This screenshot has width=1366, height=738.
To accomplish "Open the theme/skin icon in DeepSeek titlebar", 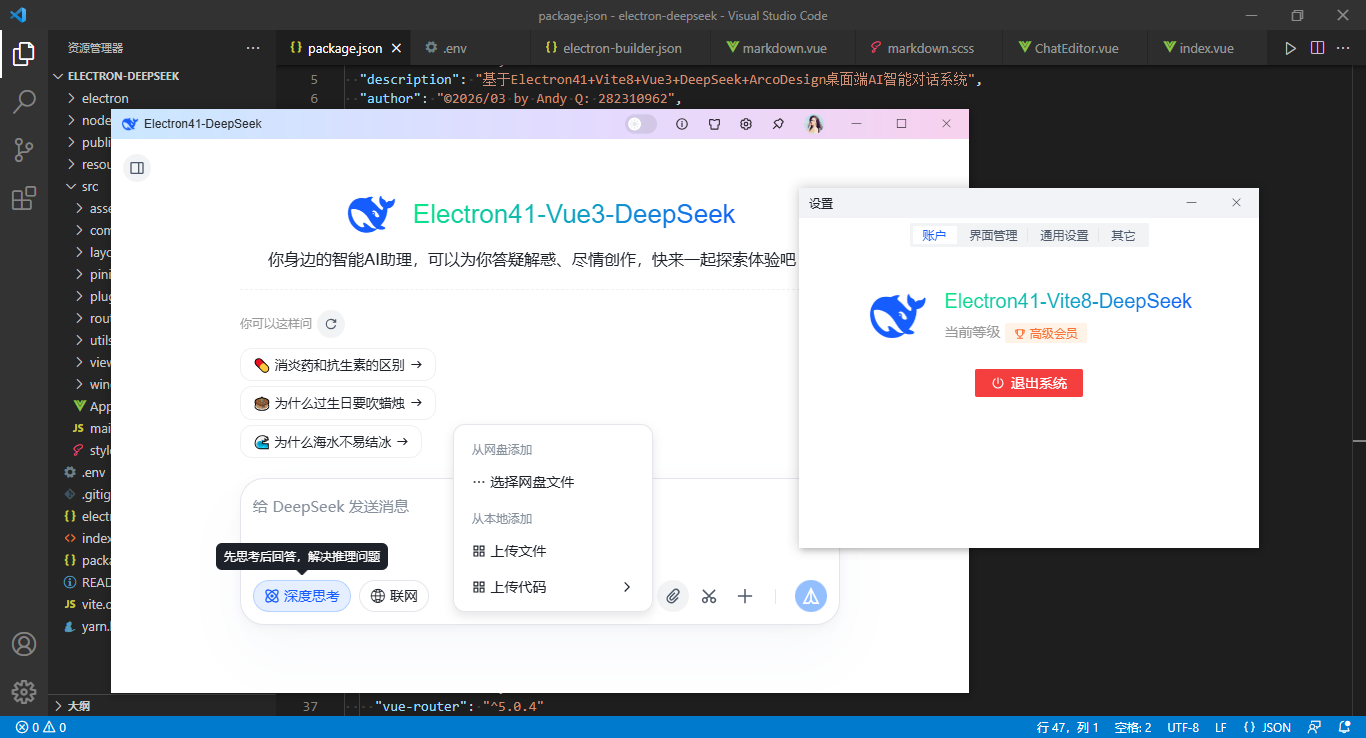I will [712, 123].
